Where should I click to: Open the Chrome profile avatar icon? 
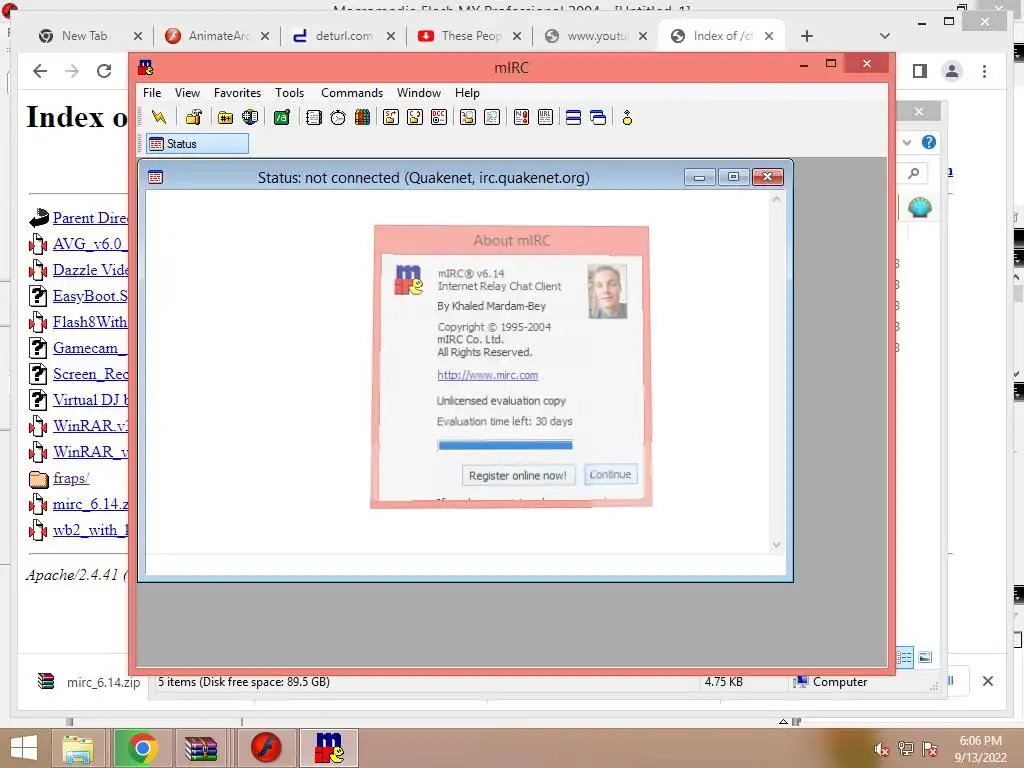(x=952, y=71)
